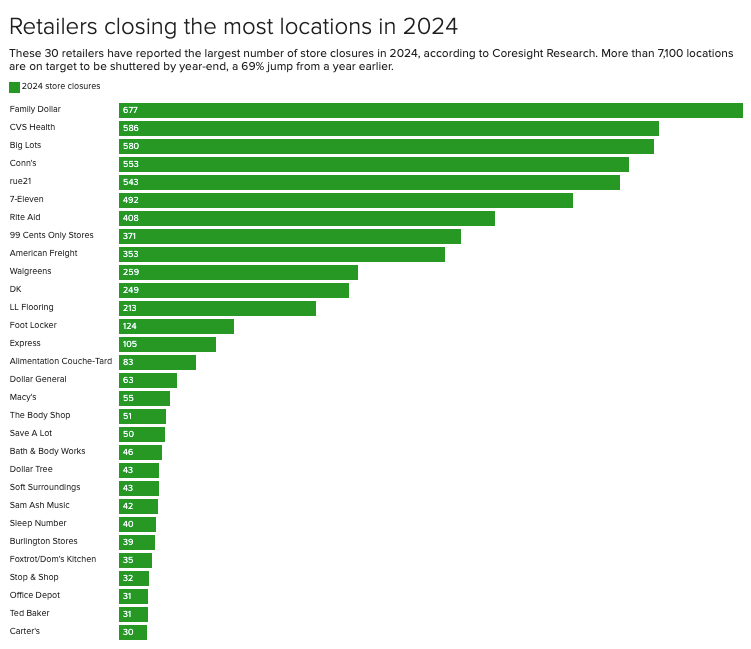This screenshot has height=649, width=751.
Task: Click the 'rue21' retailer label
Action: [x=20, y=181]
